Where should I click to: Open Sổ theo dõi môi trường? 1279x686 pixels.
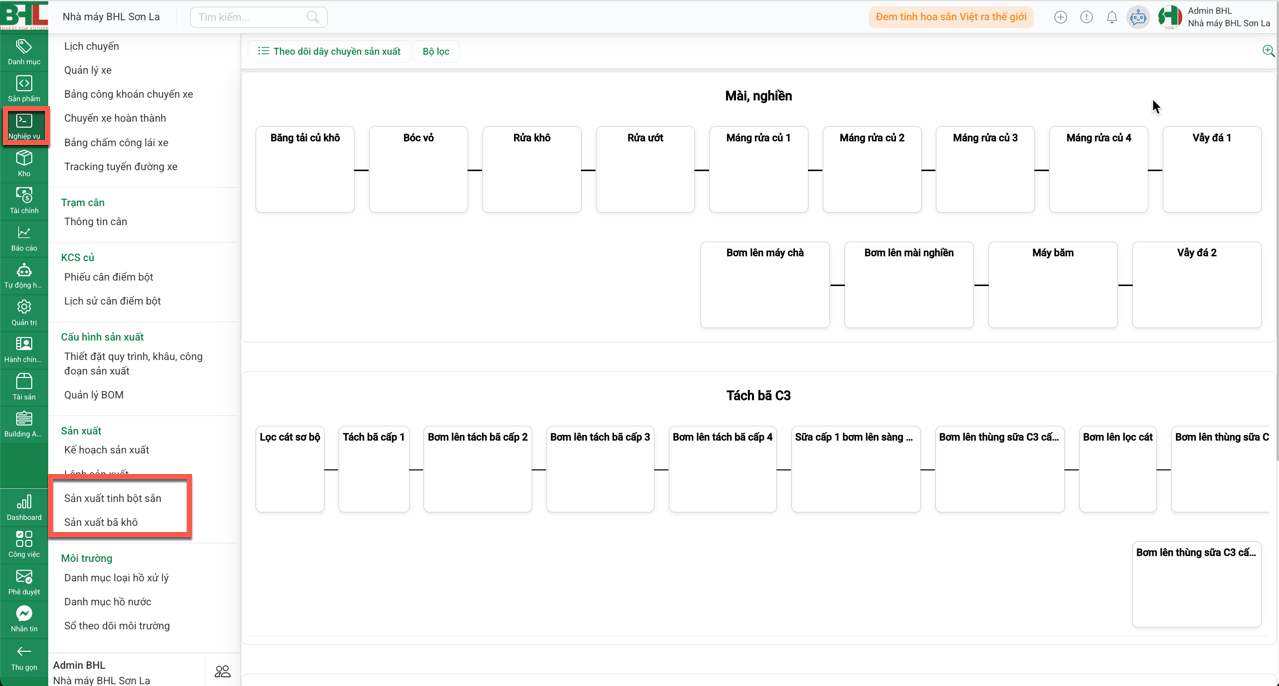point(117,625)
